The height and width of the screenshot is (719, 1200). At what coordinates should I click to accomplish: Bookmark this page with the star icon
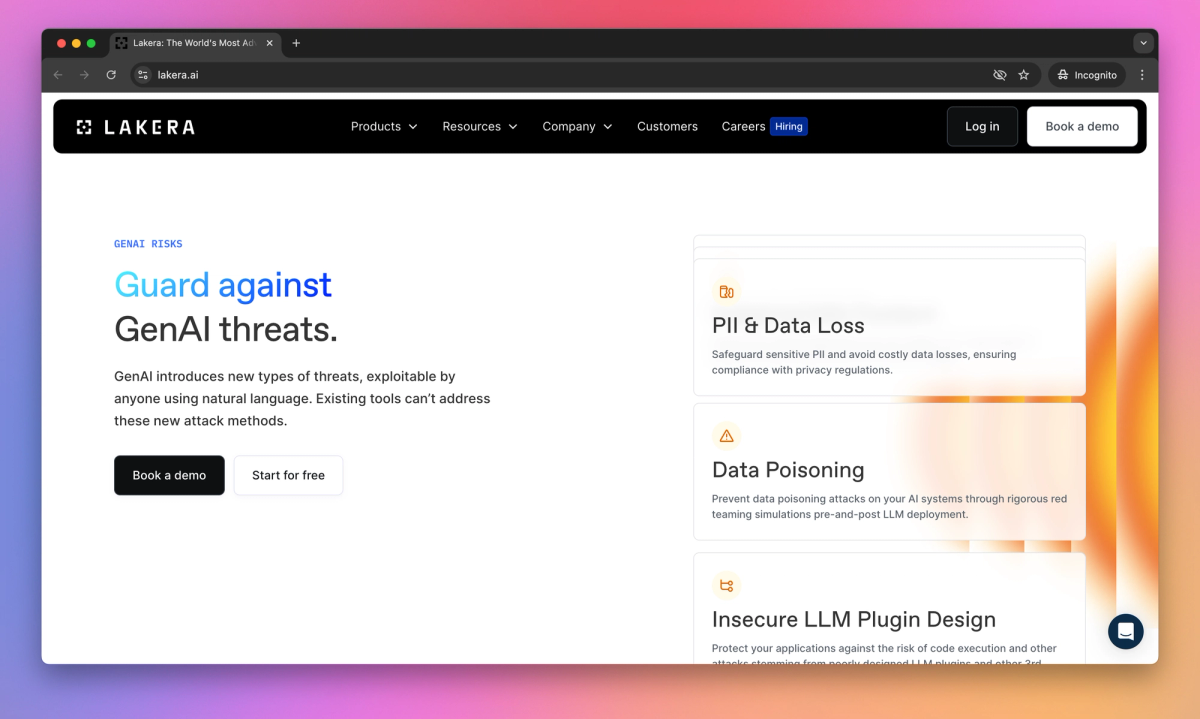(1023, 75)
